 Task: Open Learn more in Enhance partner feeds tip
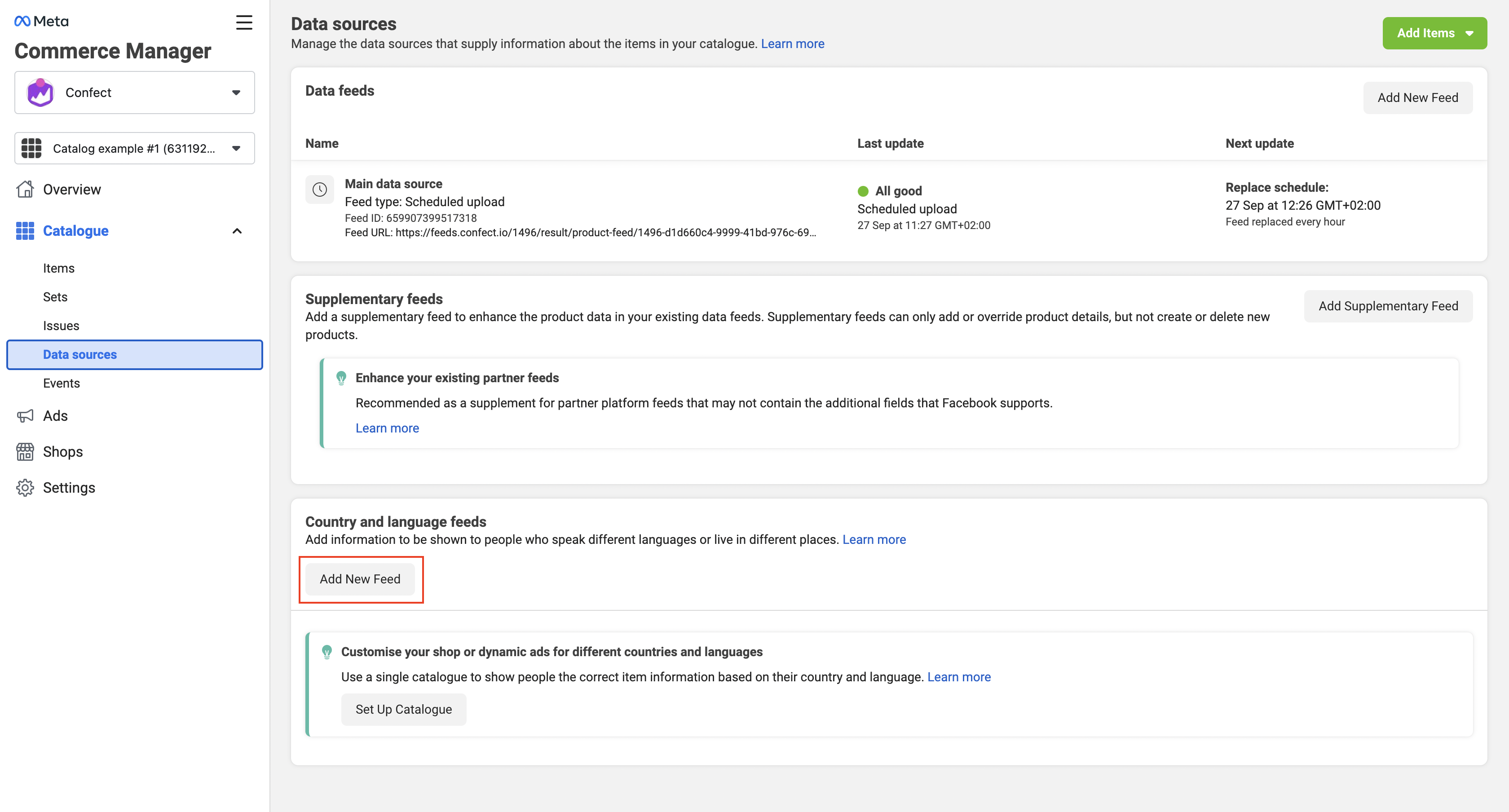coord(387,428)
